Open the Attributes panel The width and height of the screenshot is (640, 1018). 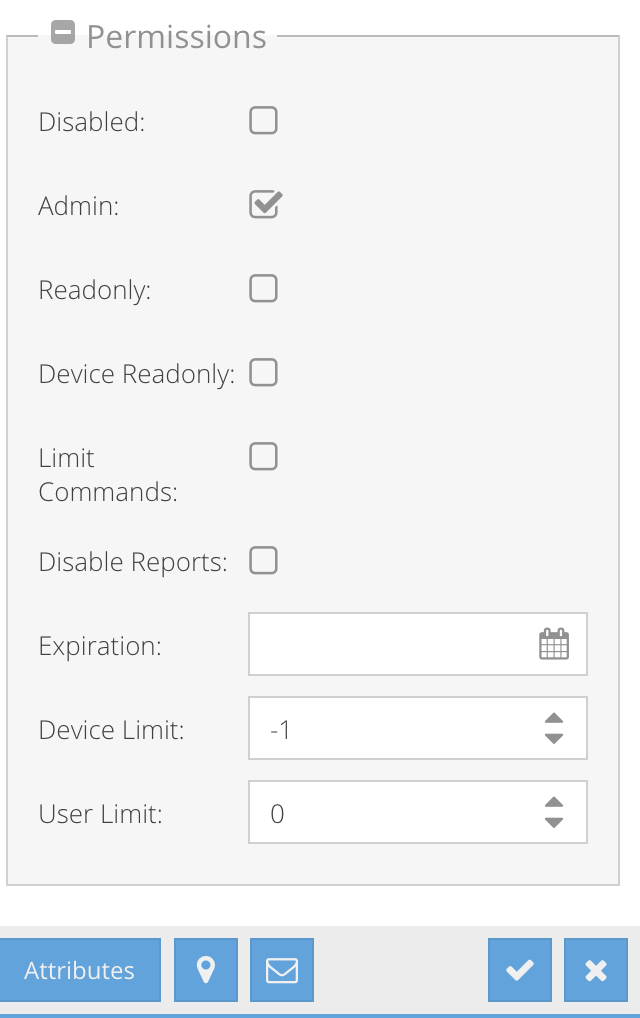tap(80, 969)
